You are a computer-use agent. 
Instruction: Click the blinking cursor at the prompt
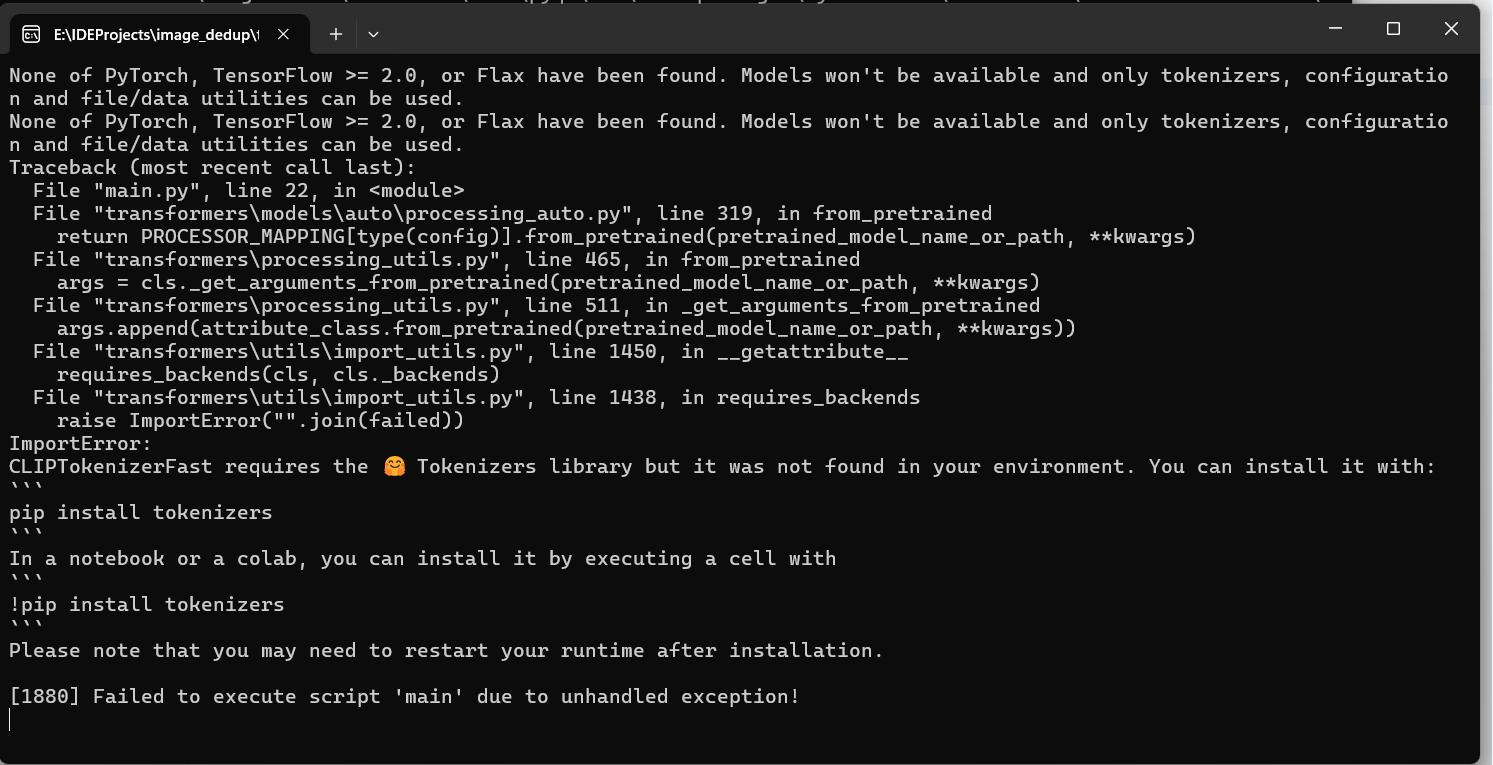[x=8, y=718]
